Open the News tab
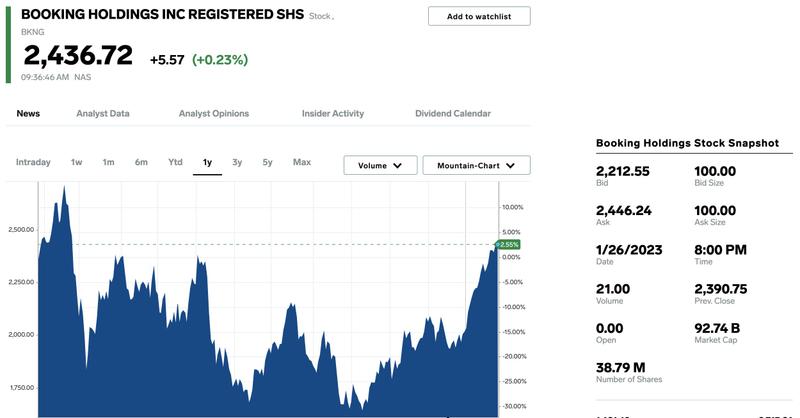The height and width of the screenshot is (418, 800). (x=28, y=113)
